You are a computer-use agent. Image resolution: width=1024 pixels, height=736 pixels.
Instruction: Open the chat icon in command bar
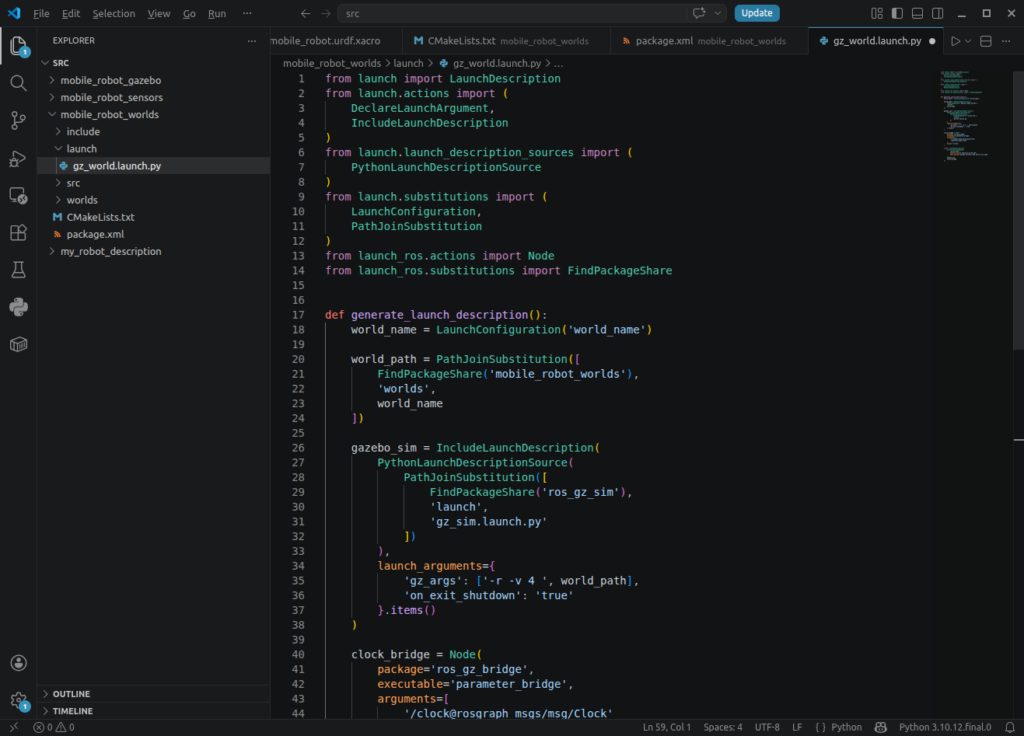[x=699, y=13]
